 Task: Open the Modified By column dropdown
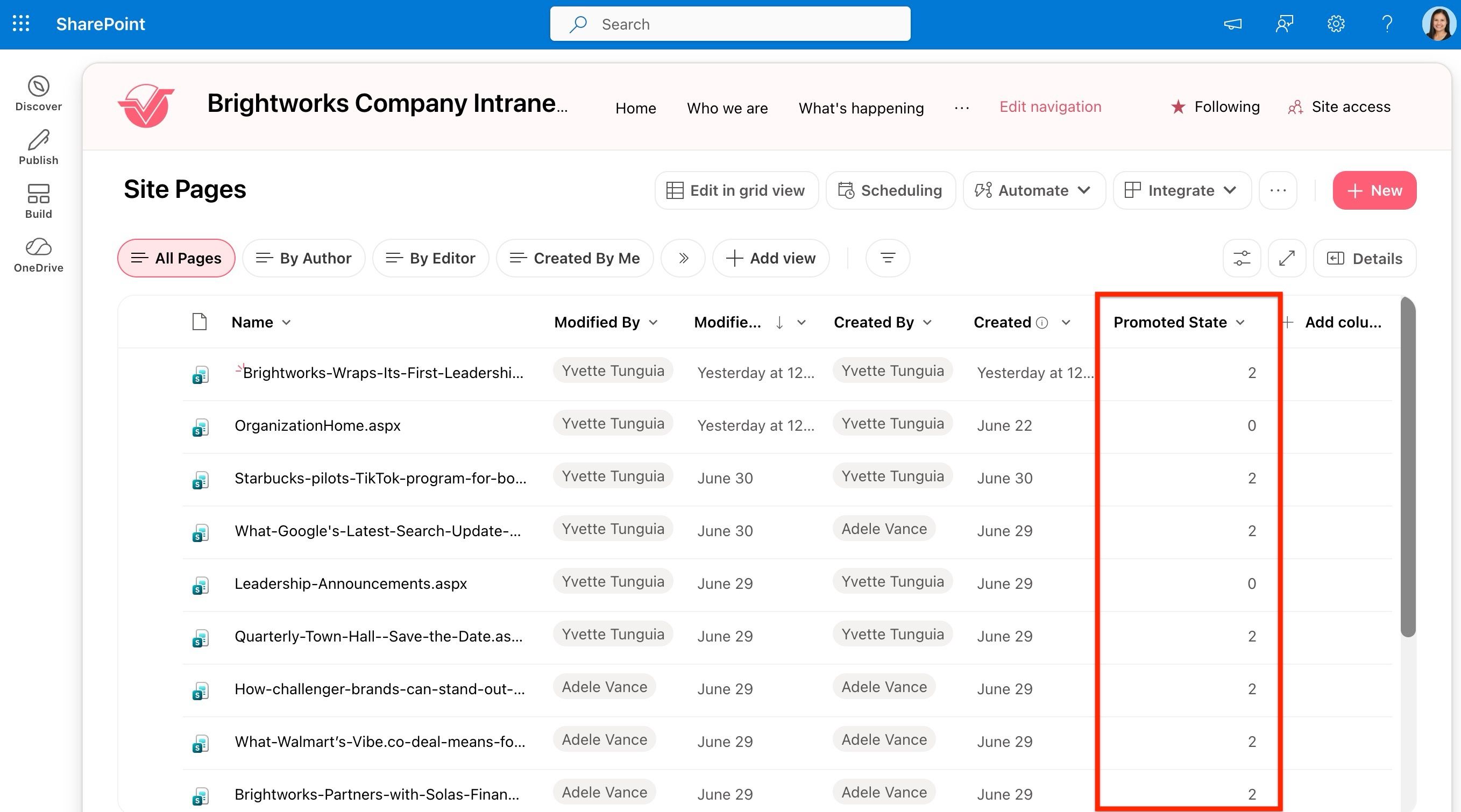[x=654, y=323]
